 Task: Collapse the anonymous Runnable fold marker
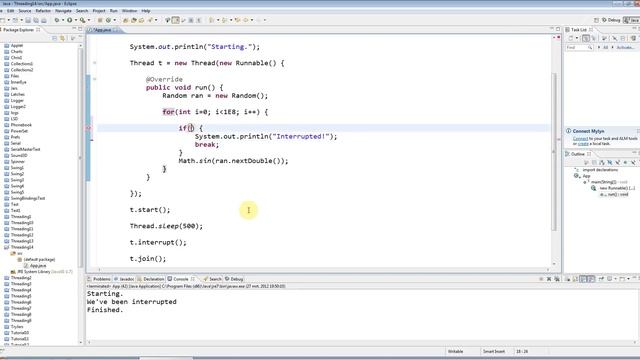pos(95,63)
